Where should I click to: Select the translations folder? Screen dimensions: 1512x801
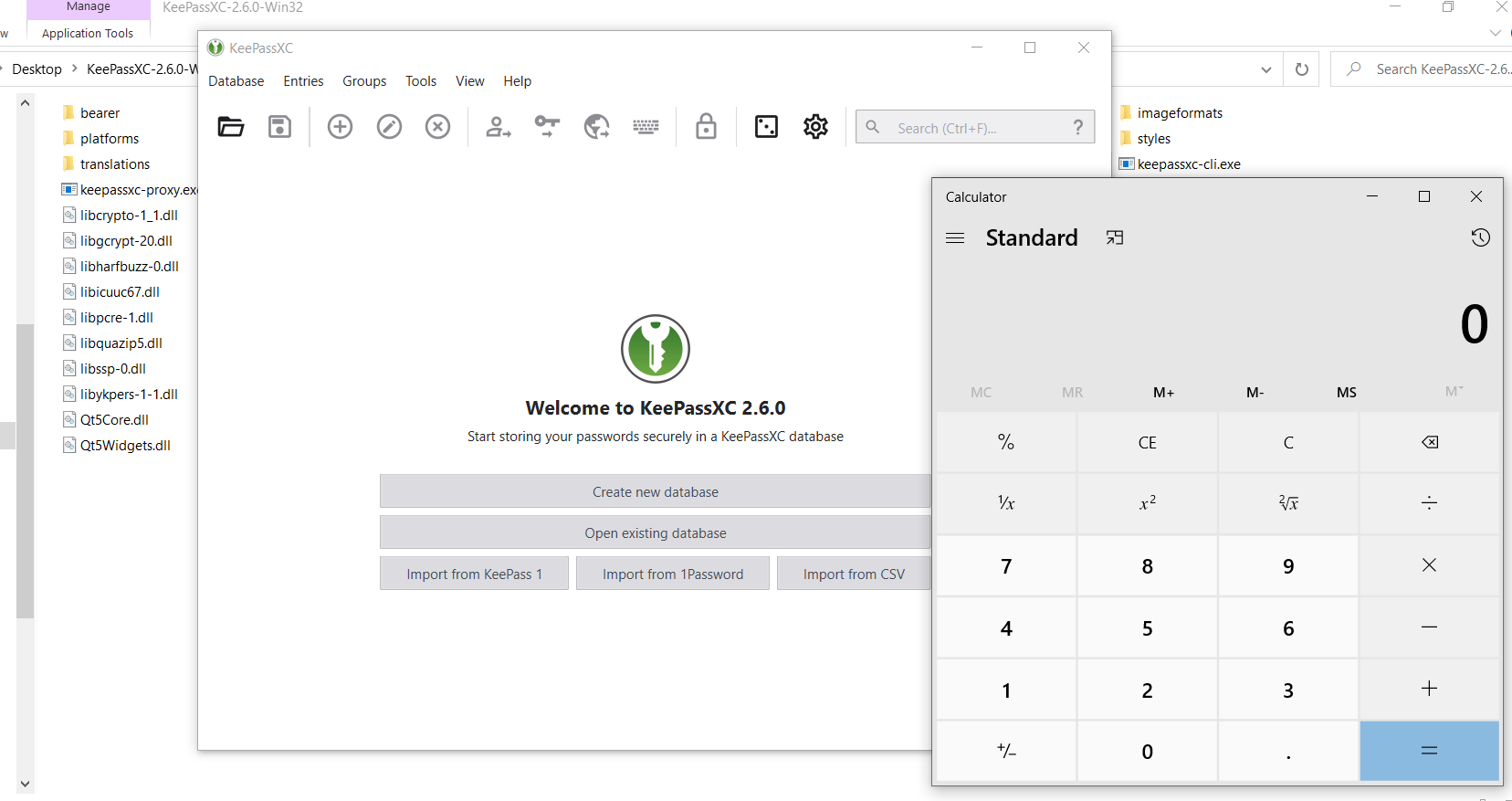[x=115, y=164]
